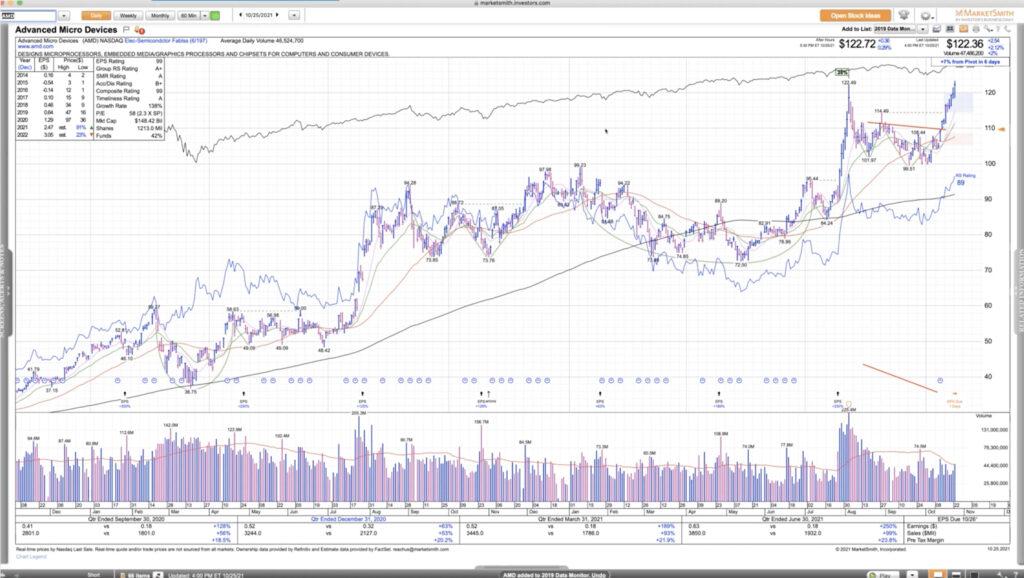Screen dimensions: 1024x578
Task: Click the chart view icon
Action: click(936, 29)
